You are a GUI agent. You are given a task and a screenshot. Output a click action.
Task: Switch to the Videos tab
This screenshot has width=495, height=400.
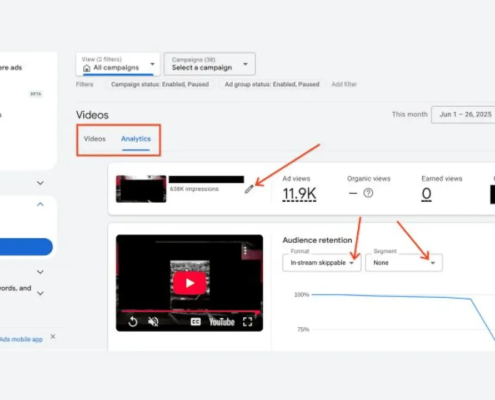tap(95, 139)
